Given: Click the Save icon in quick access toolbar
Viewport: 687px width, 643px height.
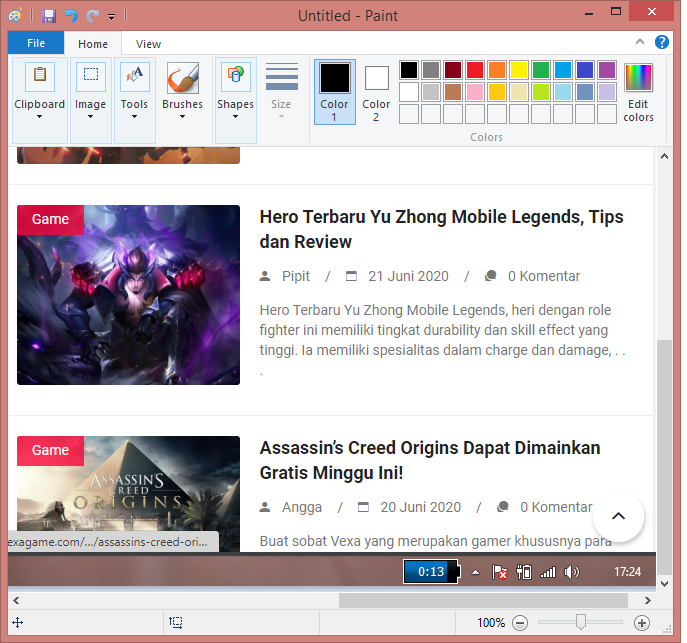Looking at the screenshot, I should [49, 16].
